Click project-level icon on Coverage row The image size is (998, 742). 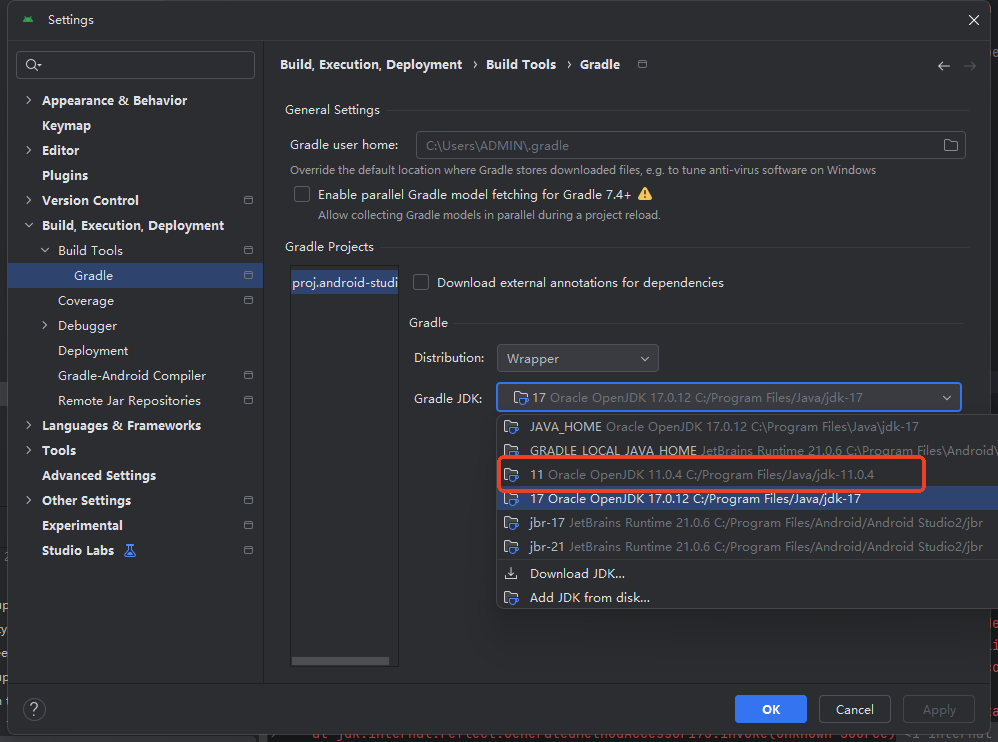tap(248, 300)
